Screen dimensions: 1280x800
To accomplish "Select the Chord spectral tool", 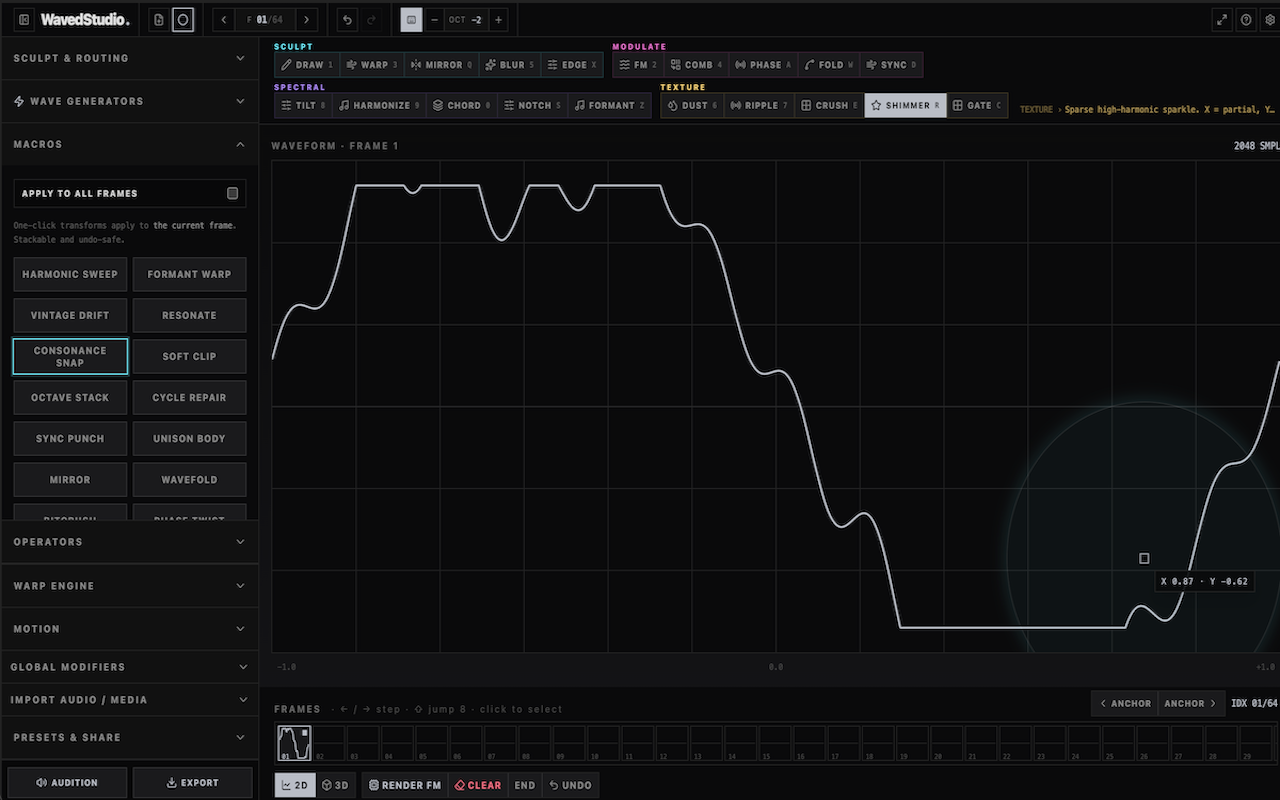I will pos(462,105).
